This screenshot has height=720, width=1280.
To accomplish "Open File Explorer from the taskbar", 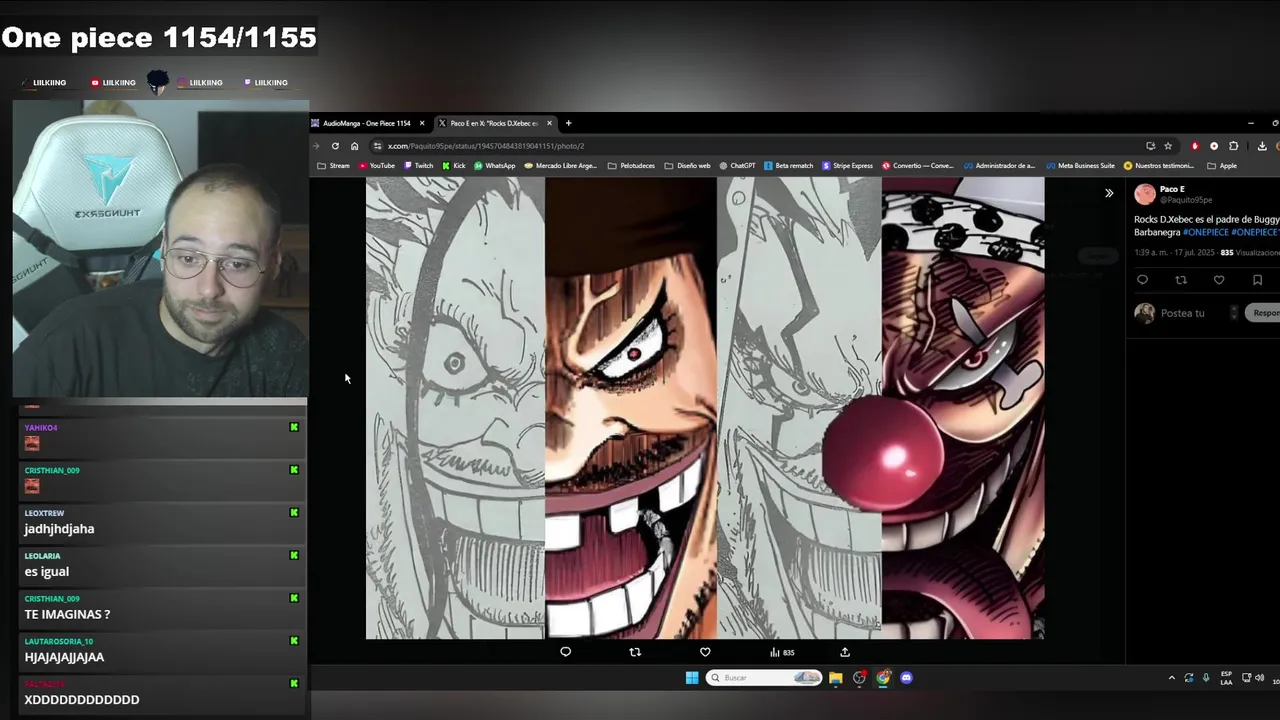I will [x=835, y=678].
